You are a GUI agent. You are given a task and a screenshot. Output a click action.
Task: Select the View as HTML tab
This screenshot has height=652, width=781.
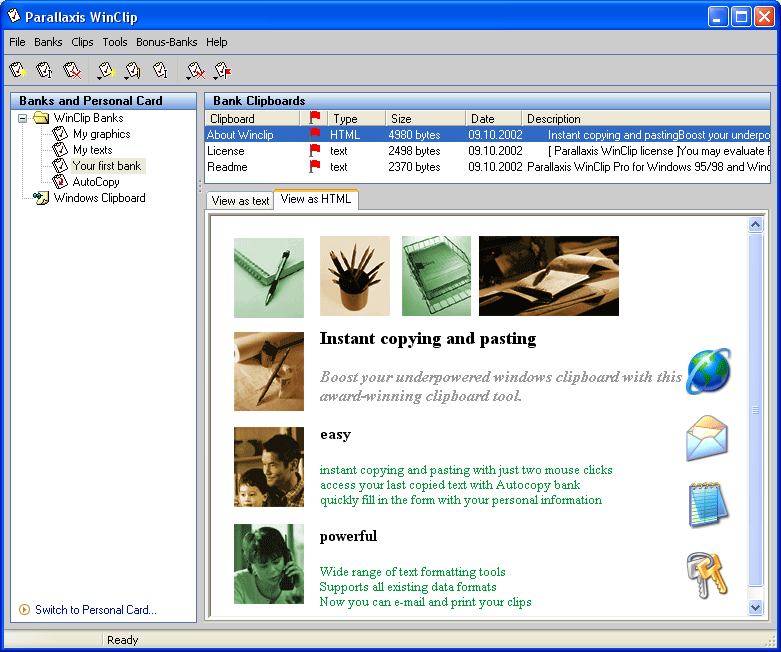coord(316,199)
